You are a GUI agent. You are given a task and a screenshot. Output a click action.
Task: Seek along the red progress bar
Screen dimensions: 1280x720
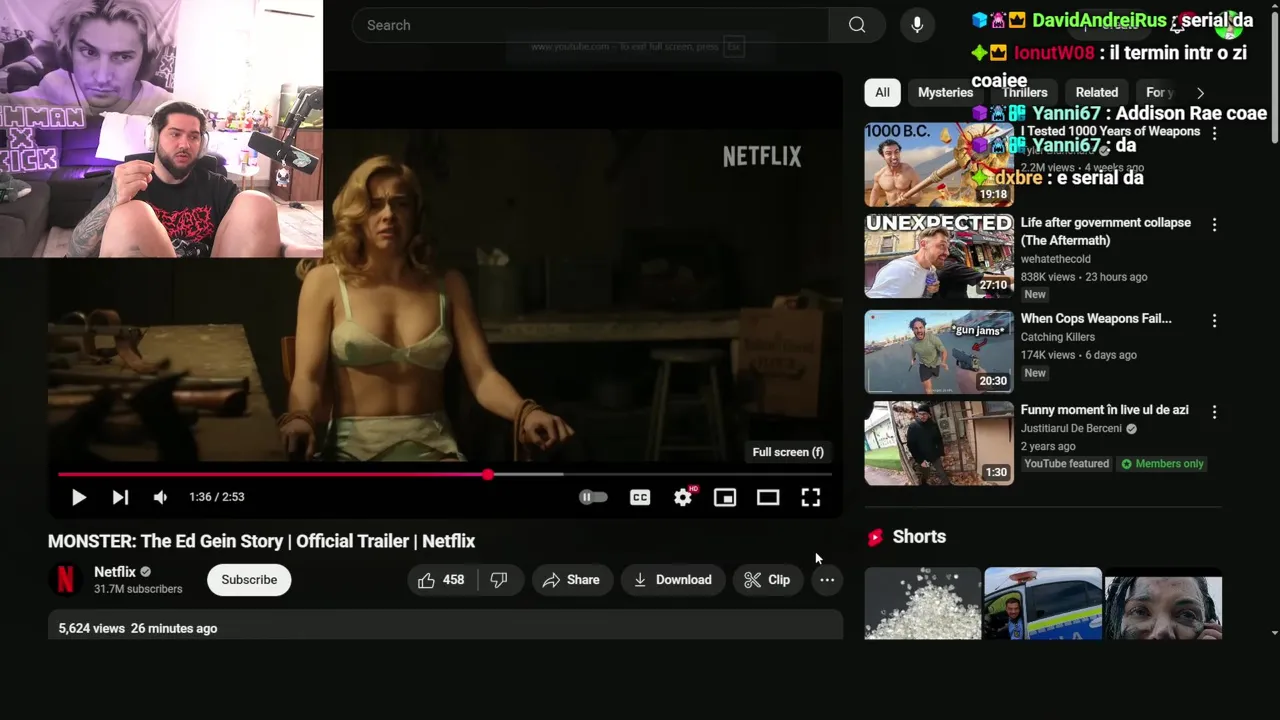coord(445,475)
